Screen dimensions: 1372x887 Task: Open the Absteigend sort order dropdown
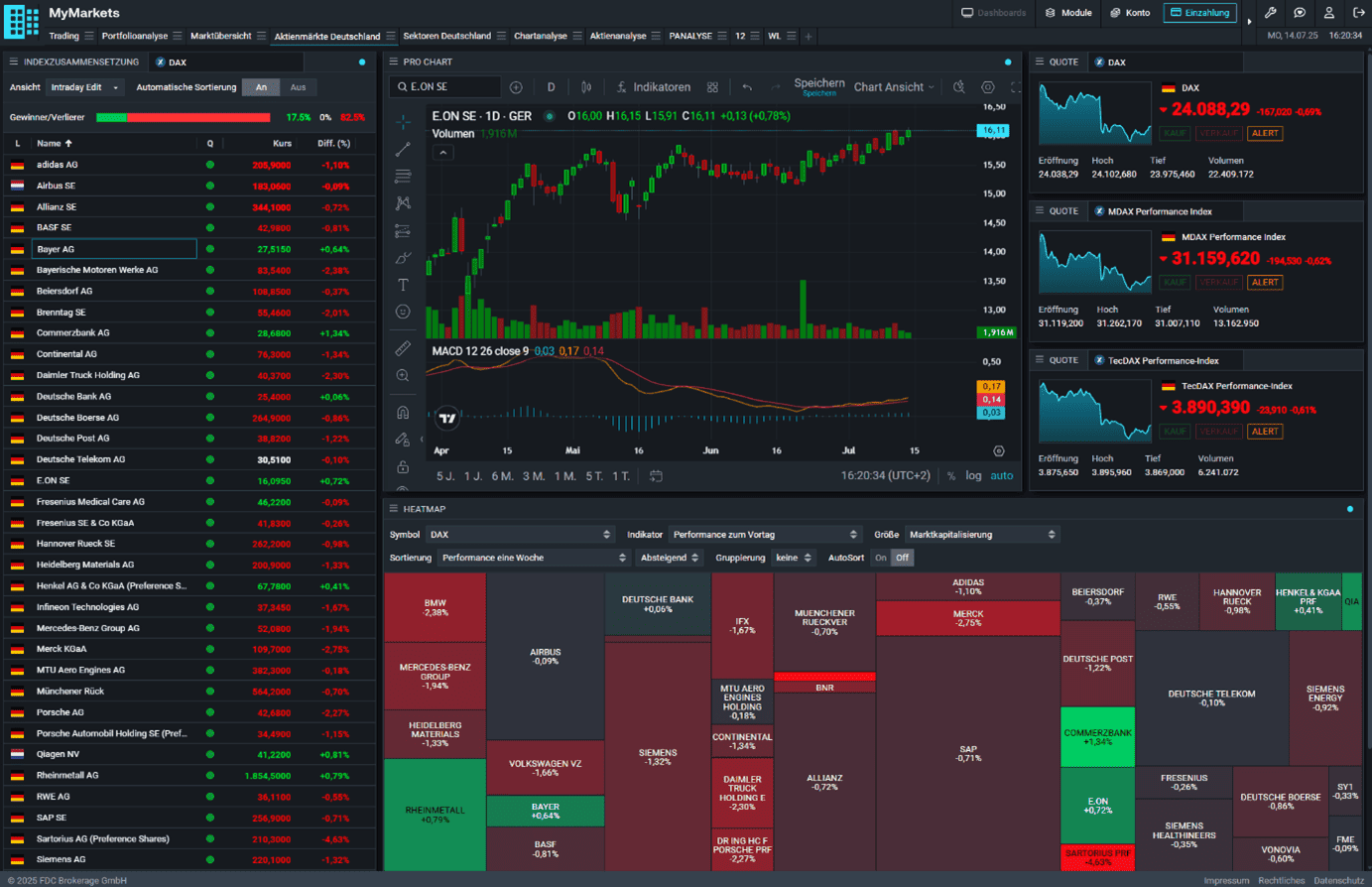670,558
